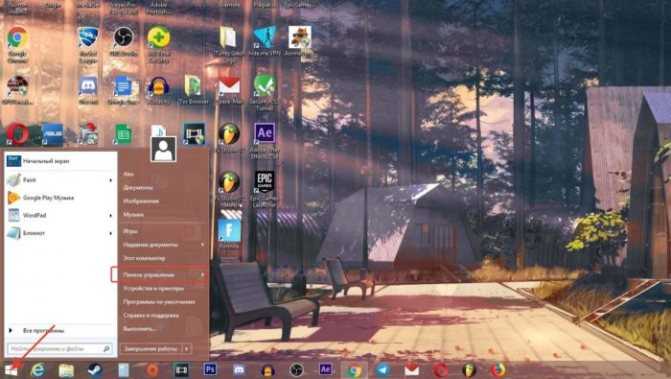
Task: Click the Завершение работы button
Action: pos(151,349)
